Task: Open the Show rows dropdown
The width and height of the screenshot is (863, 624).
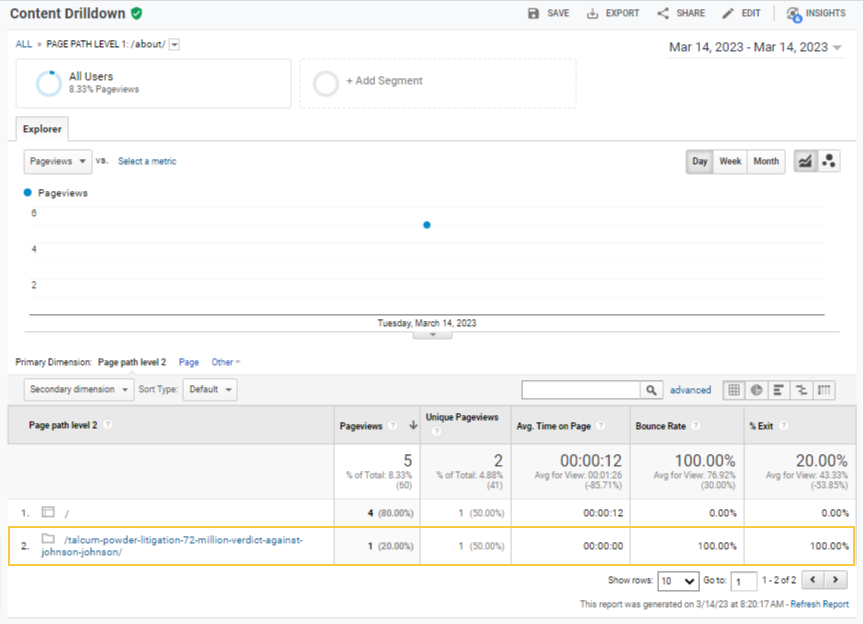Action: pyautogui.click(x=678, y=580)
